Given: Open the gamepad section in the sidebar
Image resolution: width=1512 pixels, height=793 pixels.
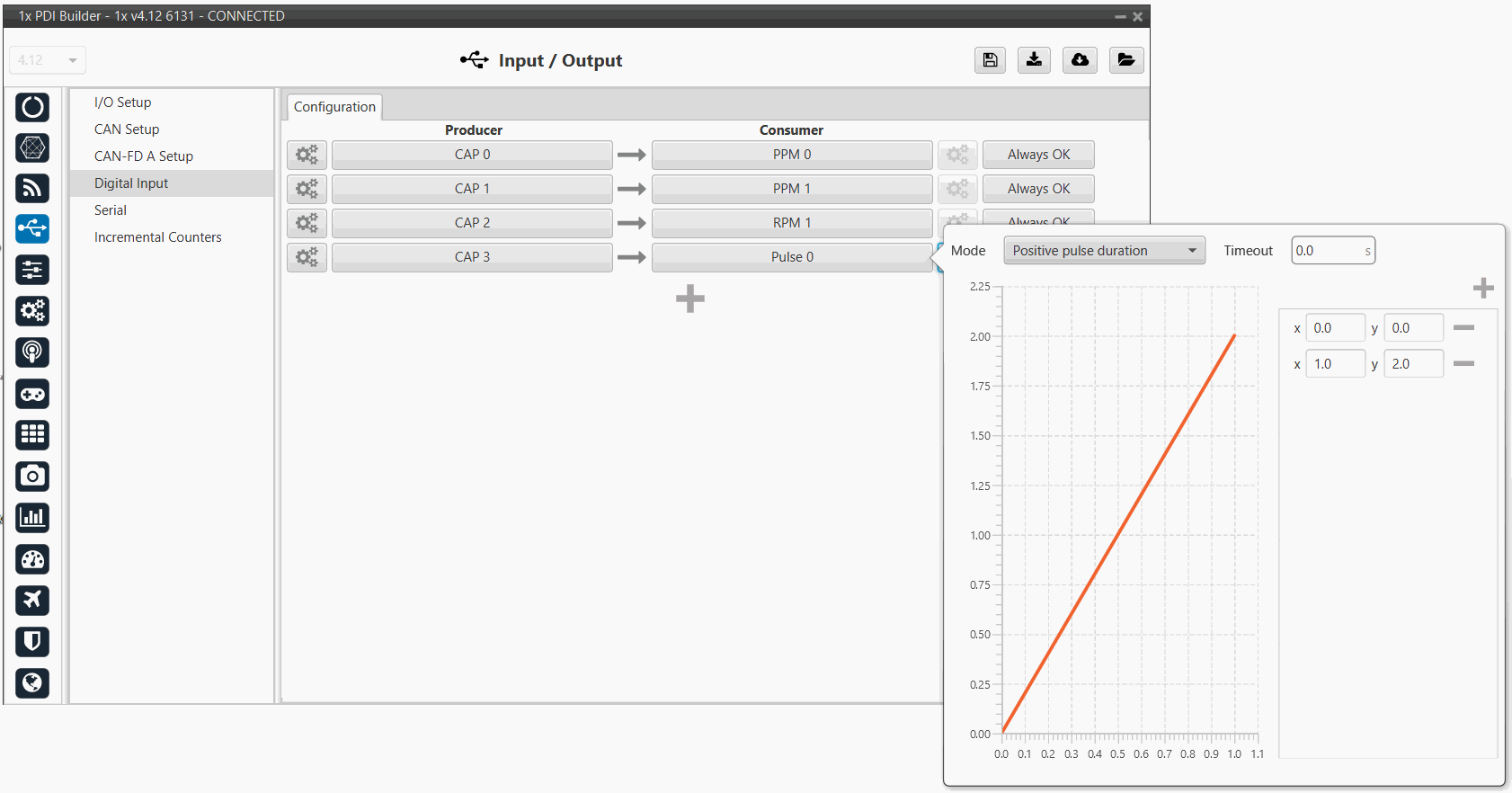Looking at the screenshot, I should [32, 394].
